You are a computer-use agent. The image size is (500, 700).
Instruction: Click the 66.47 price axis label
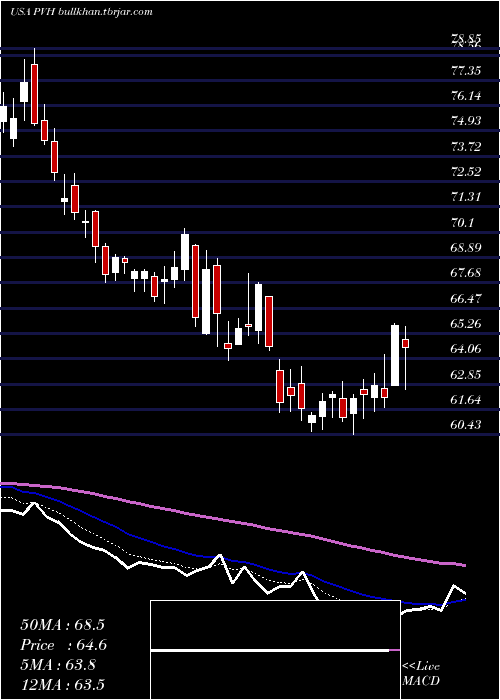(467, 299)
